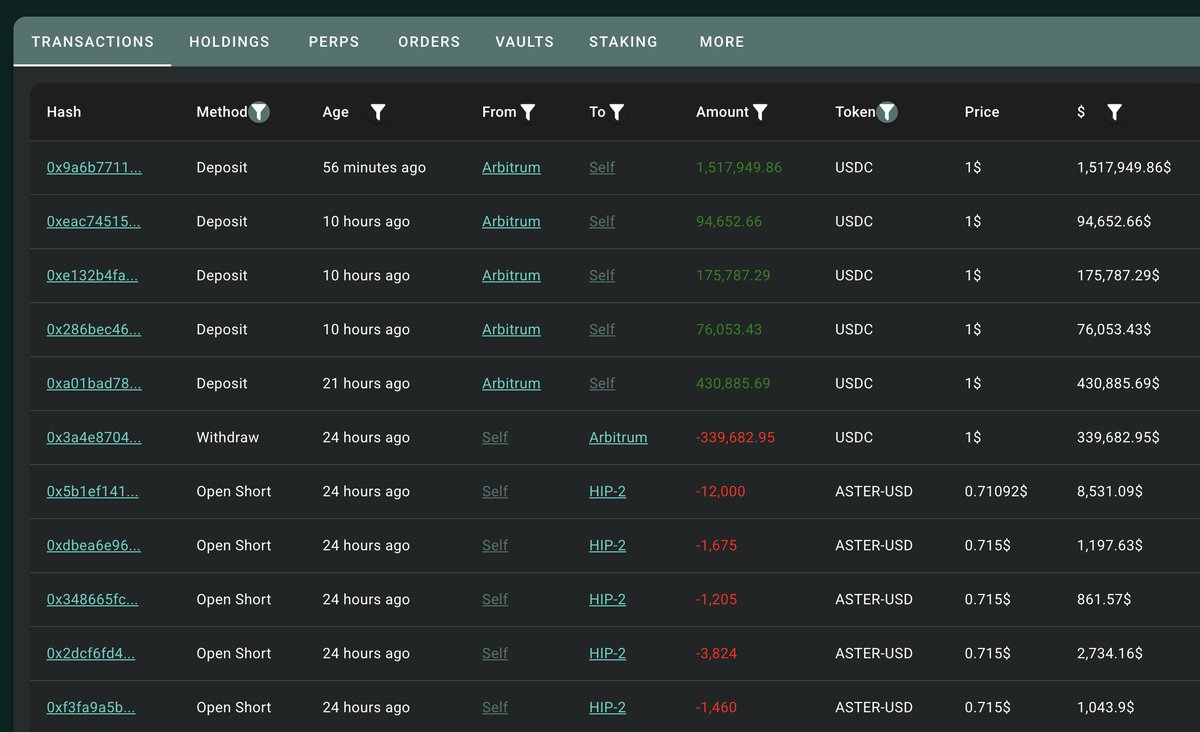
Task: Open the Withdraw transaction hash 0x3a4e8704
Action: click(x=94, y=438)
